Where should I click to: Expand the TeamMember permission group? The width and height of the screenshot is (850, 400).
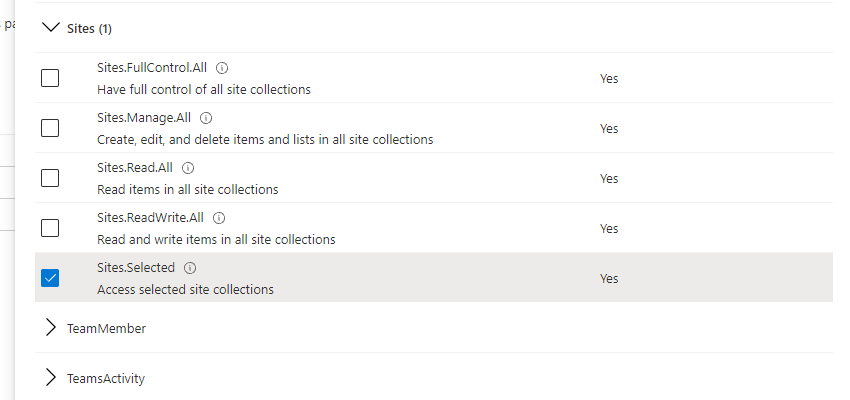click(50, 327)
